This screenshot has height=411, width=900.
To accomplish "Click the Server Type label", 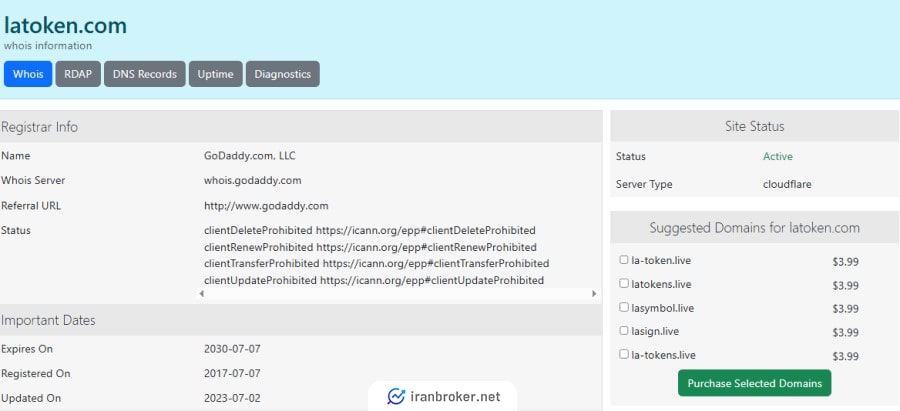I will [x=644, y=184].
